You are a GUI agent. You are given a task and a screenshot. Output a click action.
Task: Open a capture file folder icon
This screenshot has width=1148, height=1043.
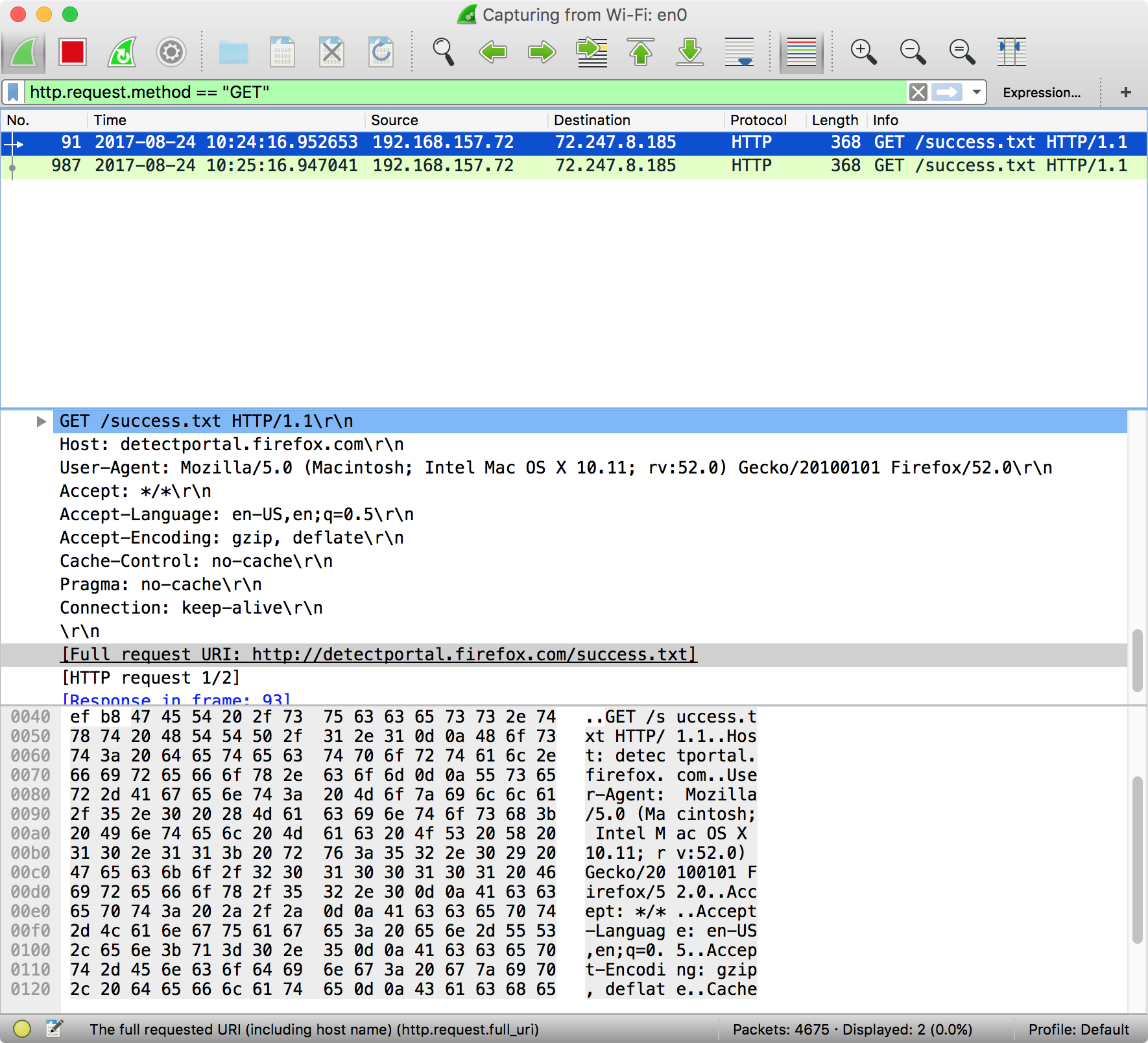[x=233, y=52]
